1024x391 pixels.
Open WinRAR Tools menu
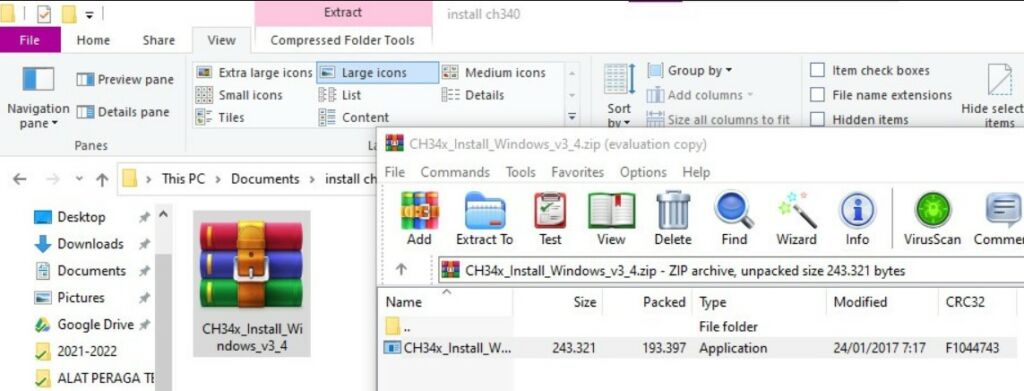[520, 172]
